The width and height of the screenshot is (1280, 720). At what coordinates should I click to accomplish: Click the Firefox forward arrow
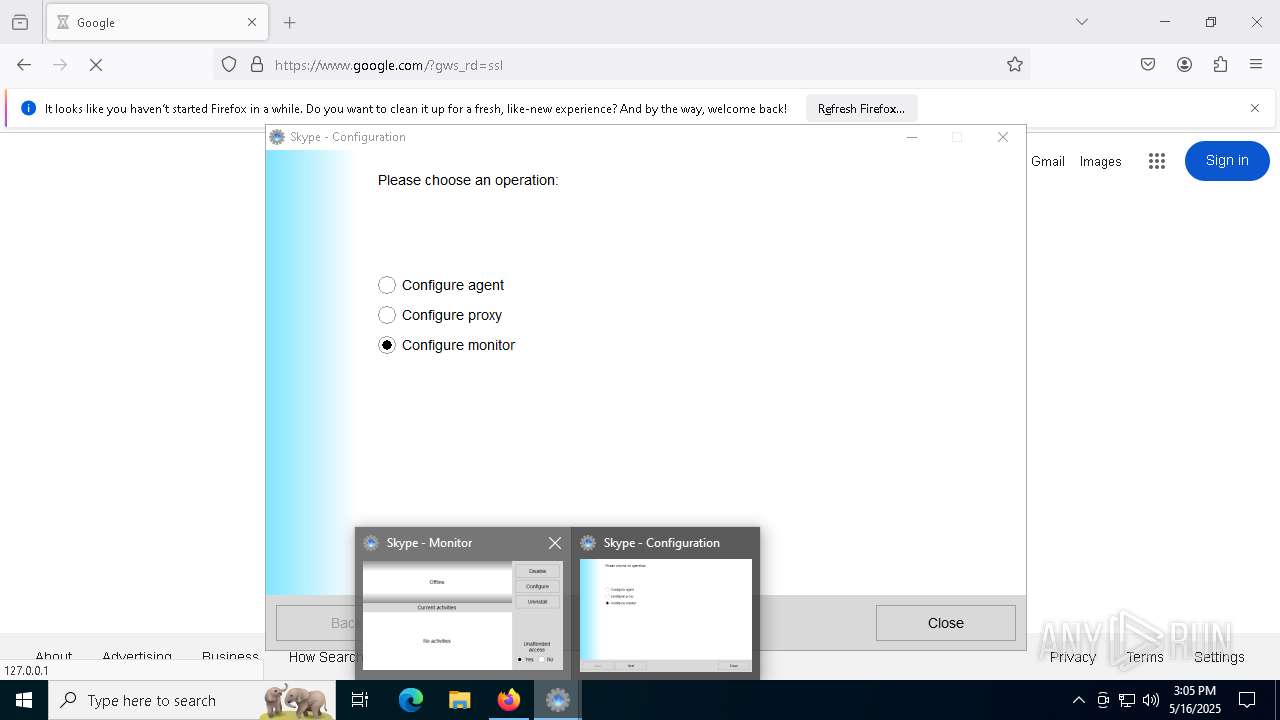[x=60, y=65]
